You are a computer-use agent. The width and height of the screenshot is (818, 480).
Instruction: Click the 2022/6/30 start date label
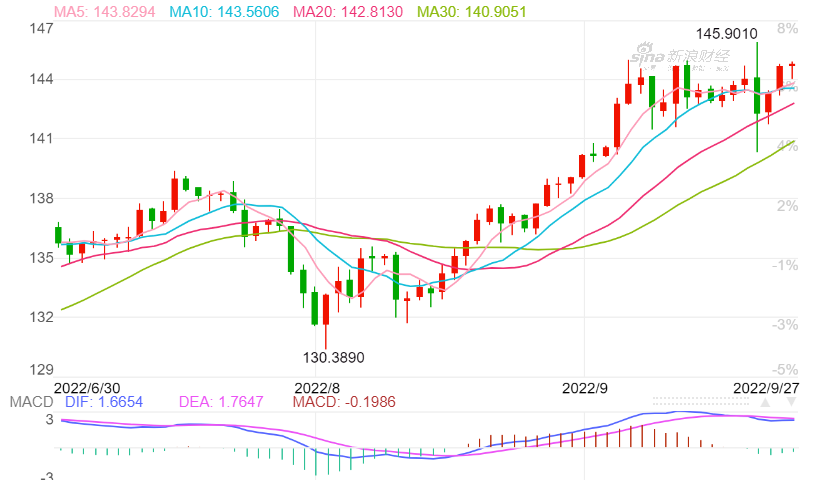coord(87,388)
